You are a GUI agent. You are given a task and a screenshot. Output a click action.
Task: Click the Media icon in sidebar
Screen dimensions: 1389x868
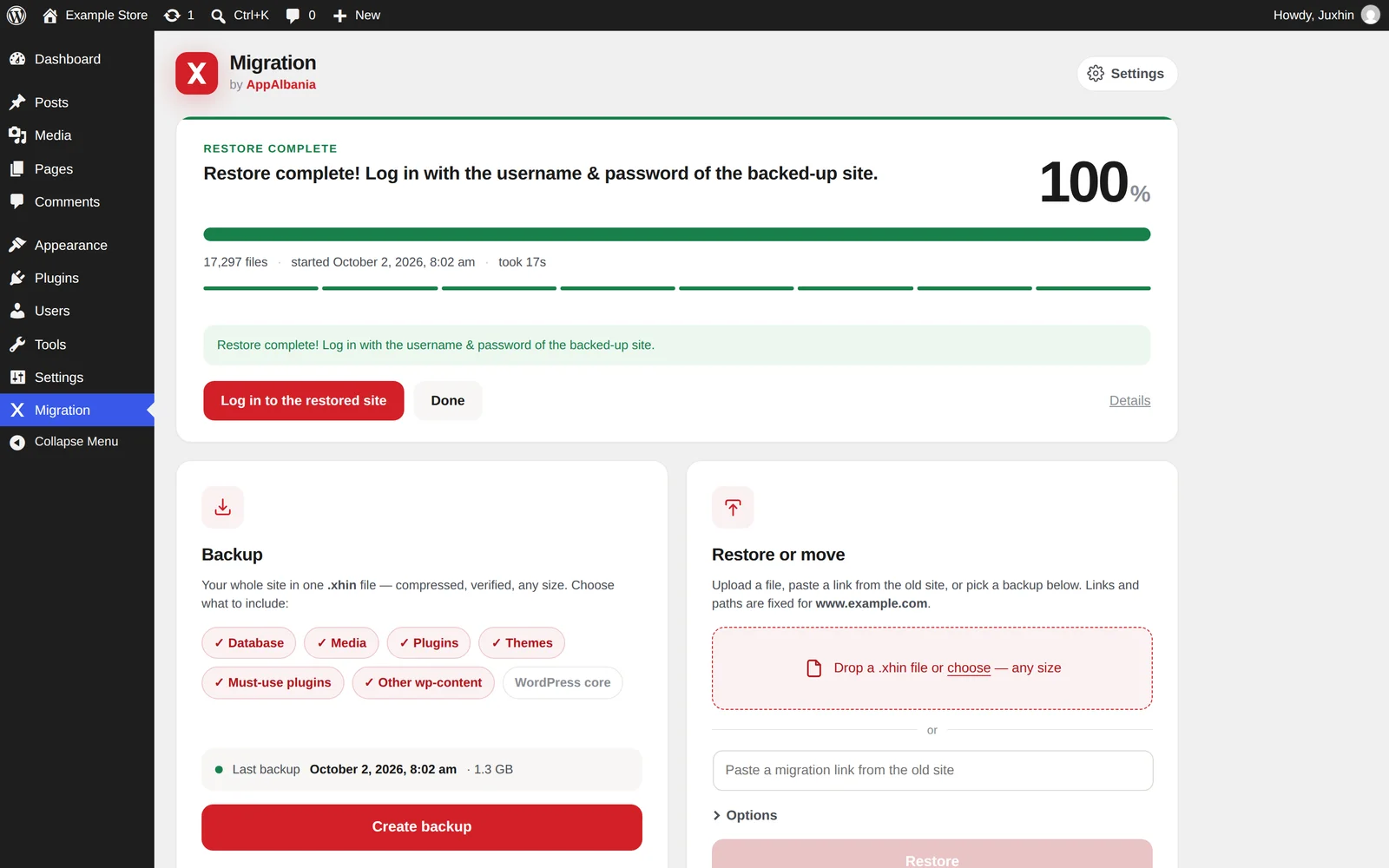pos(17,135)
